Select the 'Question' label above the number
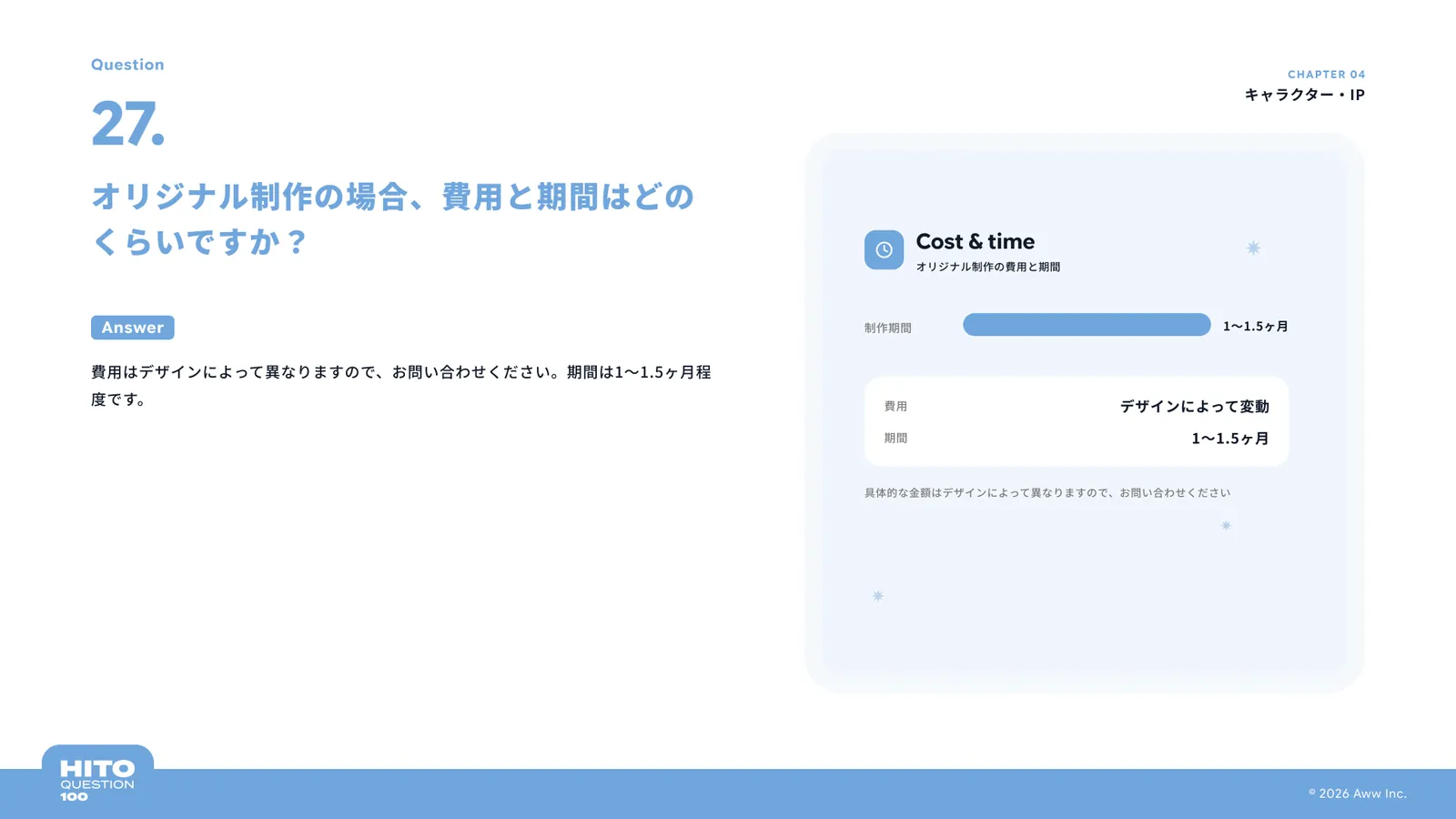Image resolution: width=1456 pixels, height=819 pixels. click(x=127, y=65)
